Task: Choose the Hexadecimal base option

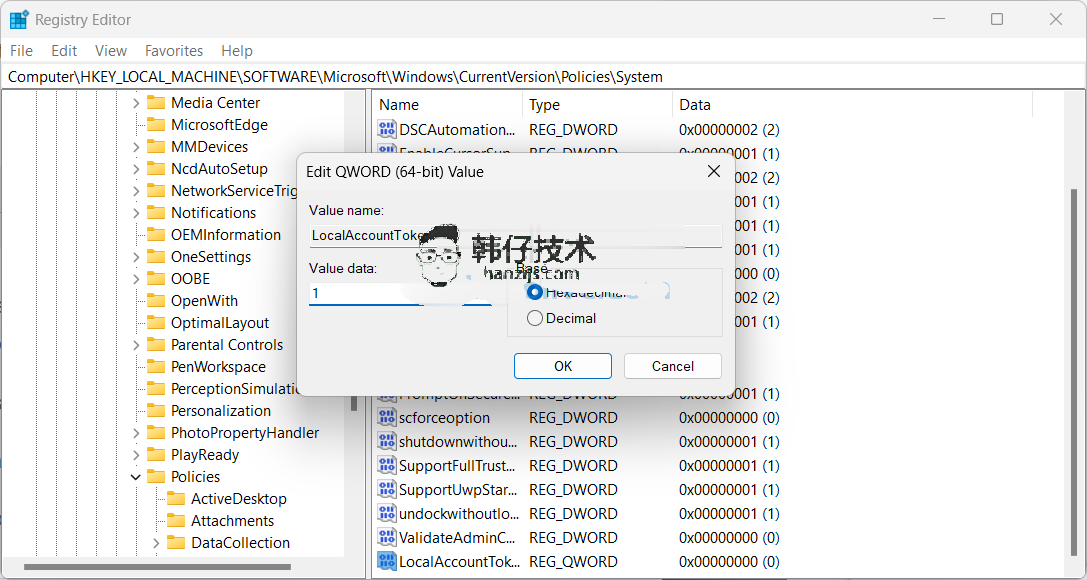Action: tap(534, 292)
